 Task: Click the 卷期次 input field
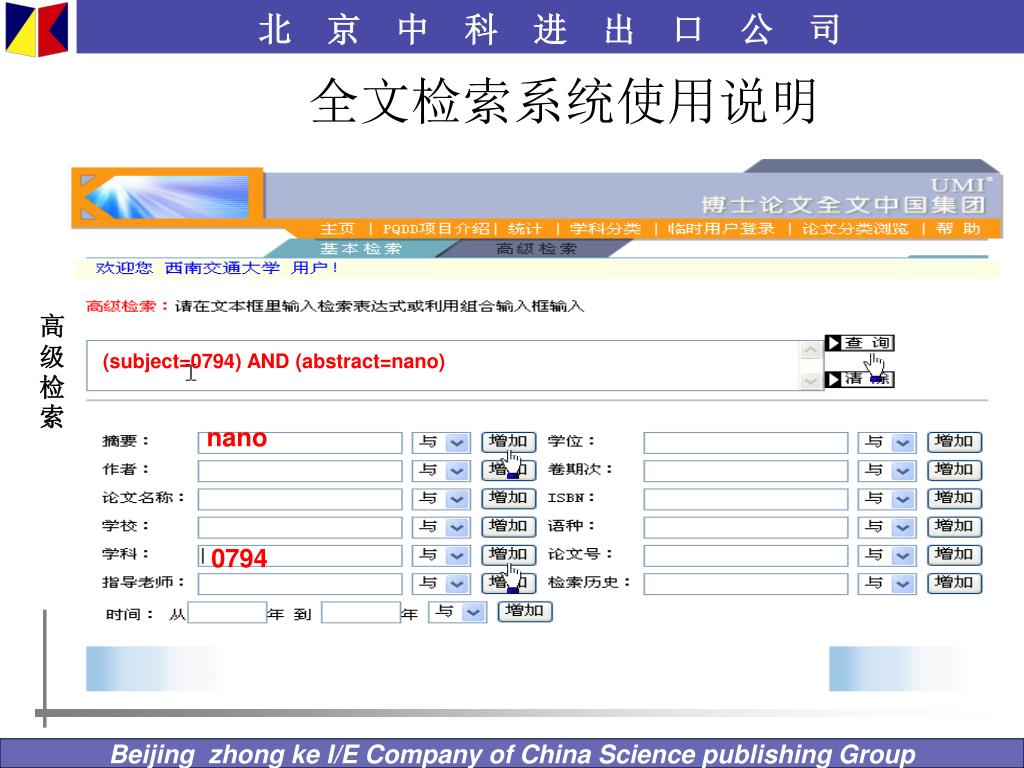click(746, 471)
